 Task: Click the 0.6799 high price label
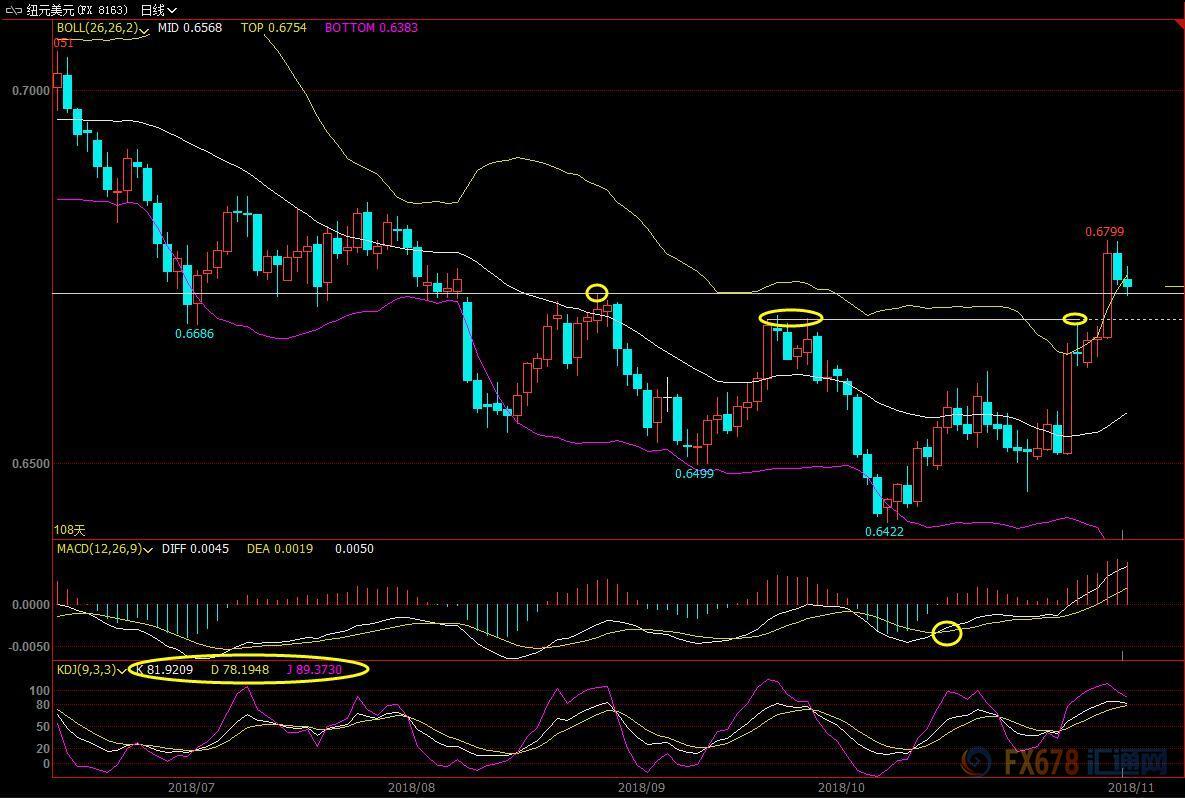point(1104,232)
